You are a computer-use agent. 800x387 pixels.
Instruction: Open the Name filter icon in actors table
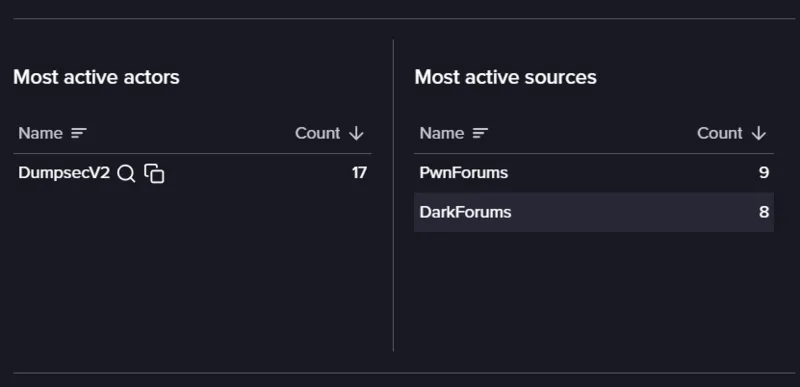pos(79,134)
